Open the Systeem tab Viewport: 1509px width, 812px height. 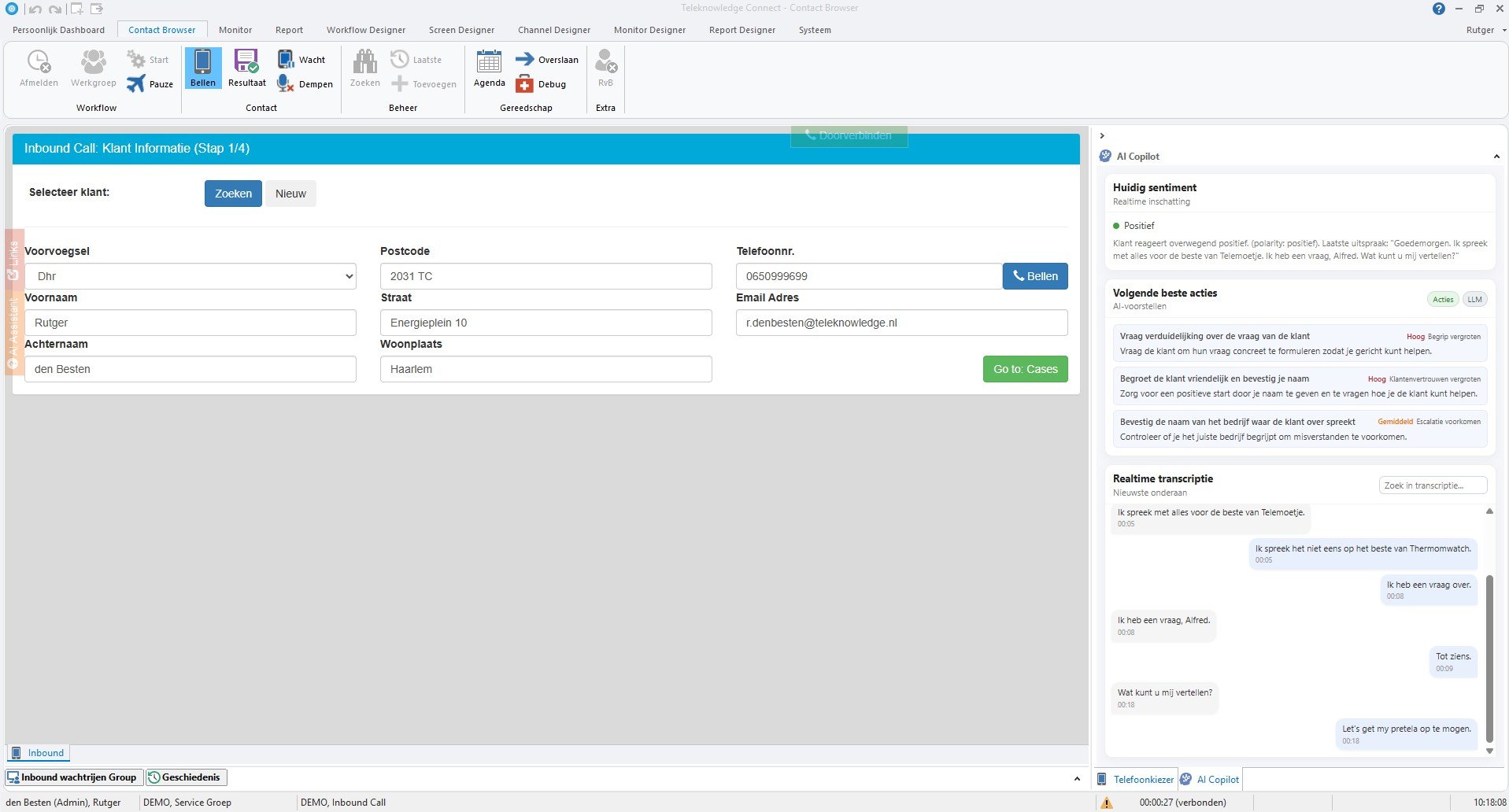[815, 30]
